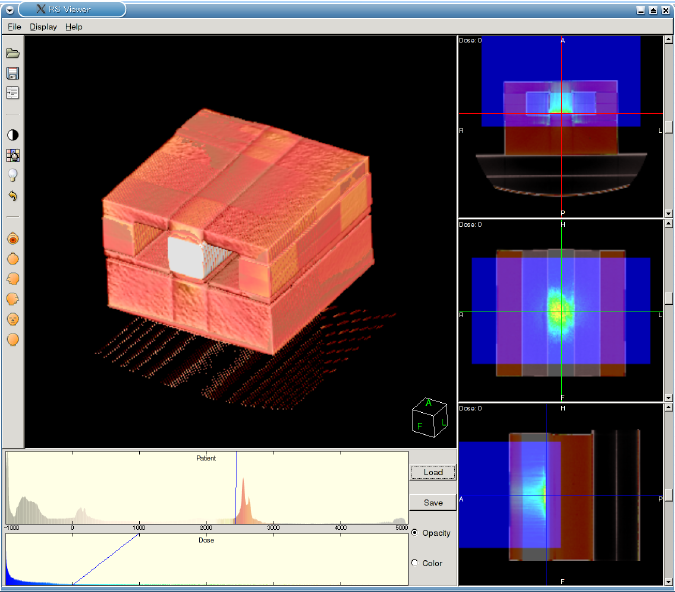This screenshot has height=592, width=675.
Task: Open the Help menu
Action: pos(74,26)
